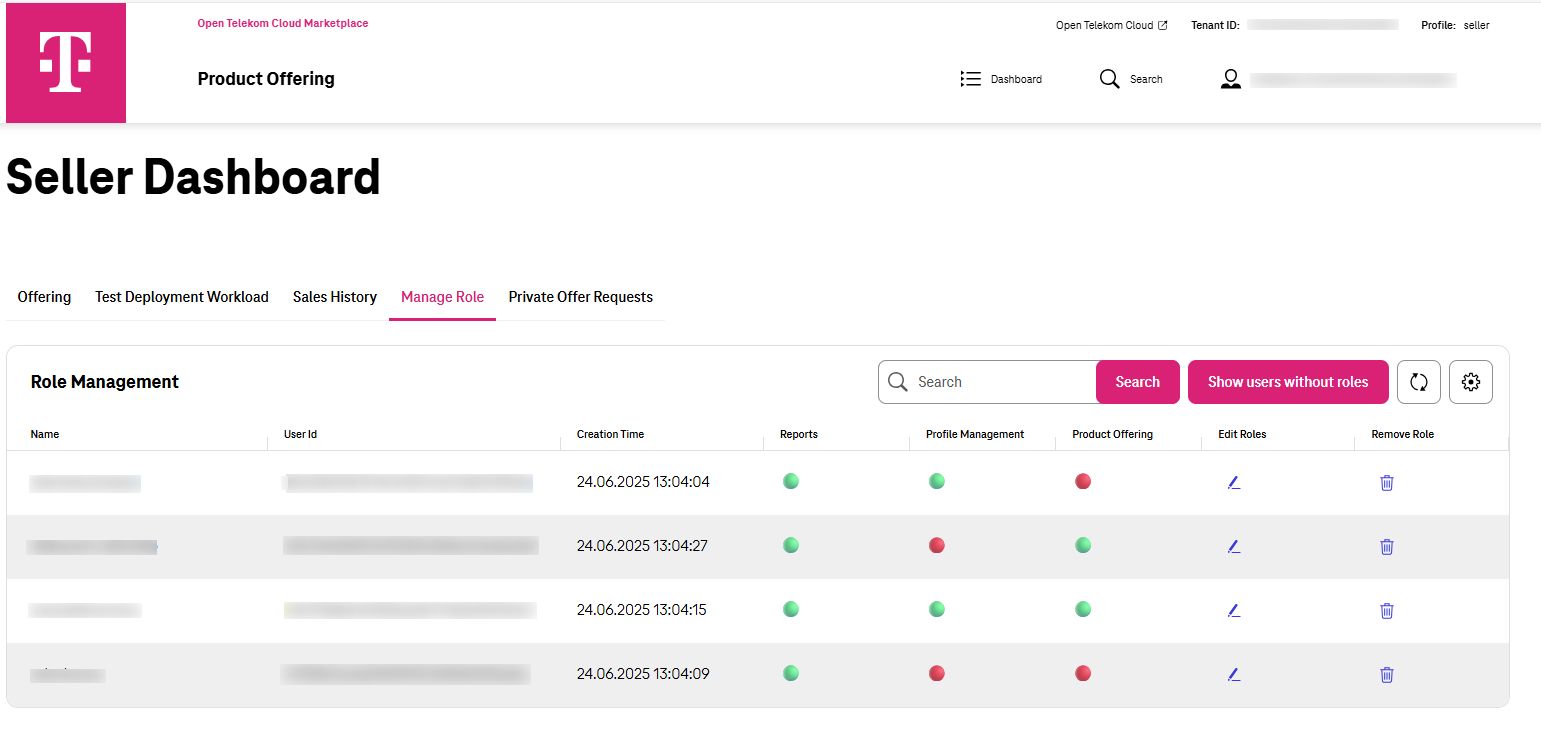Viewport: 1541px width, 755px height.
Task: Open Private Offer Requests tab
Action: coord(580,297)
